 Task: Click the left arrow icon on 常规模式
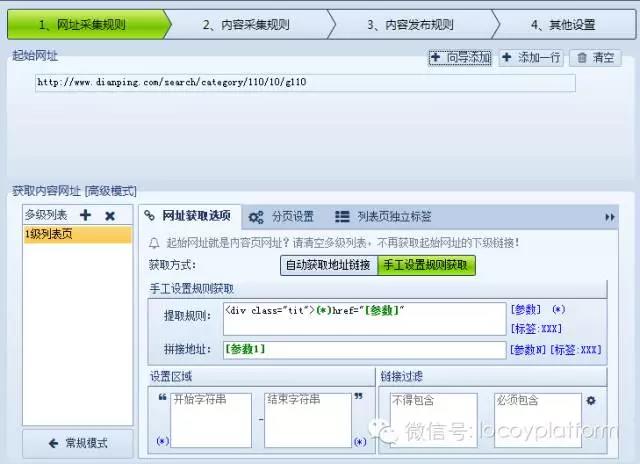(x=53, y=443)
